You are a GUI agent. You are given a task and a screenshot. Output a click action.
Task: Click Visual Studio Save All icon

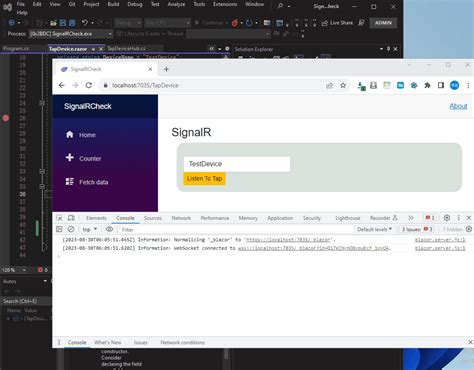(72, 23)
